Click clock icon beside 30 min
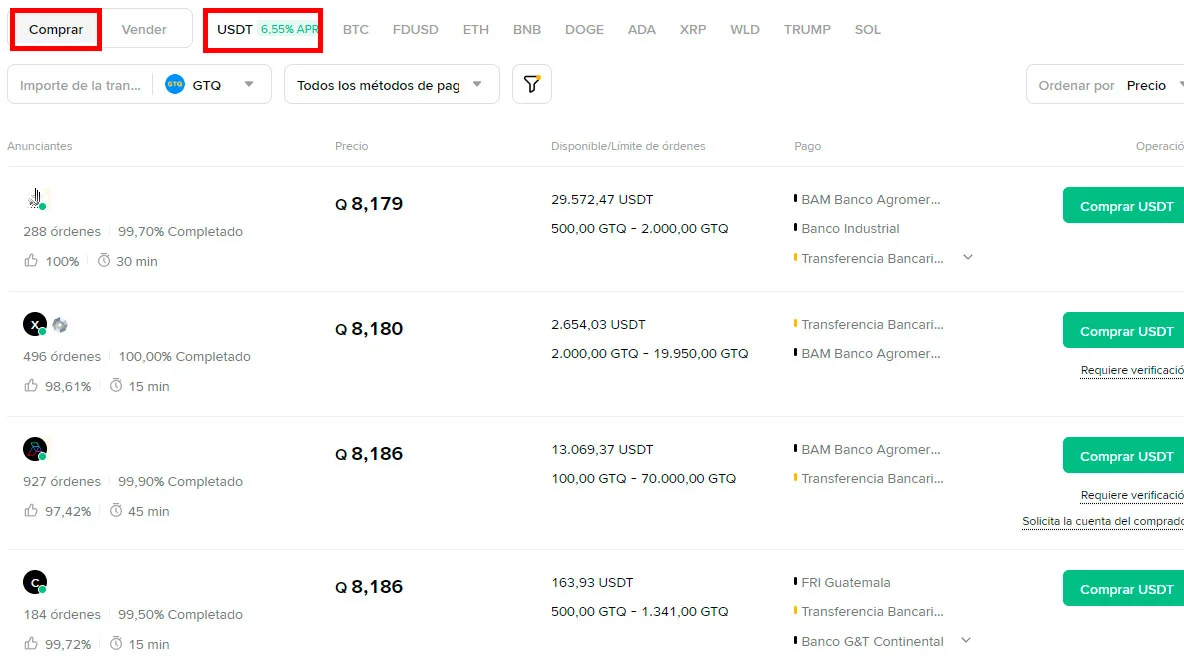The image size is (1184, 656). [104, 260]
